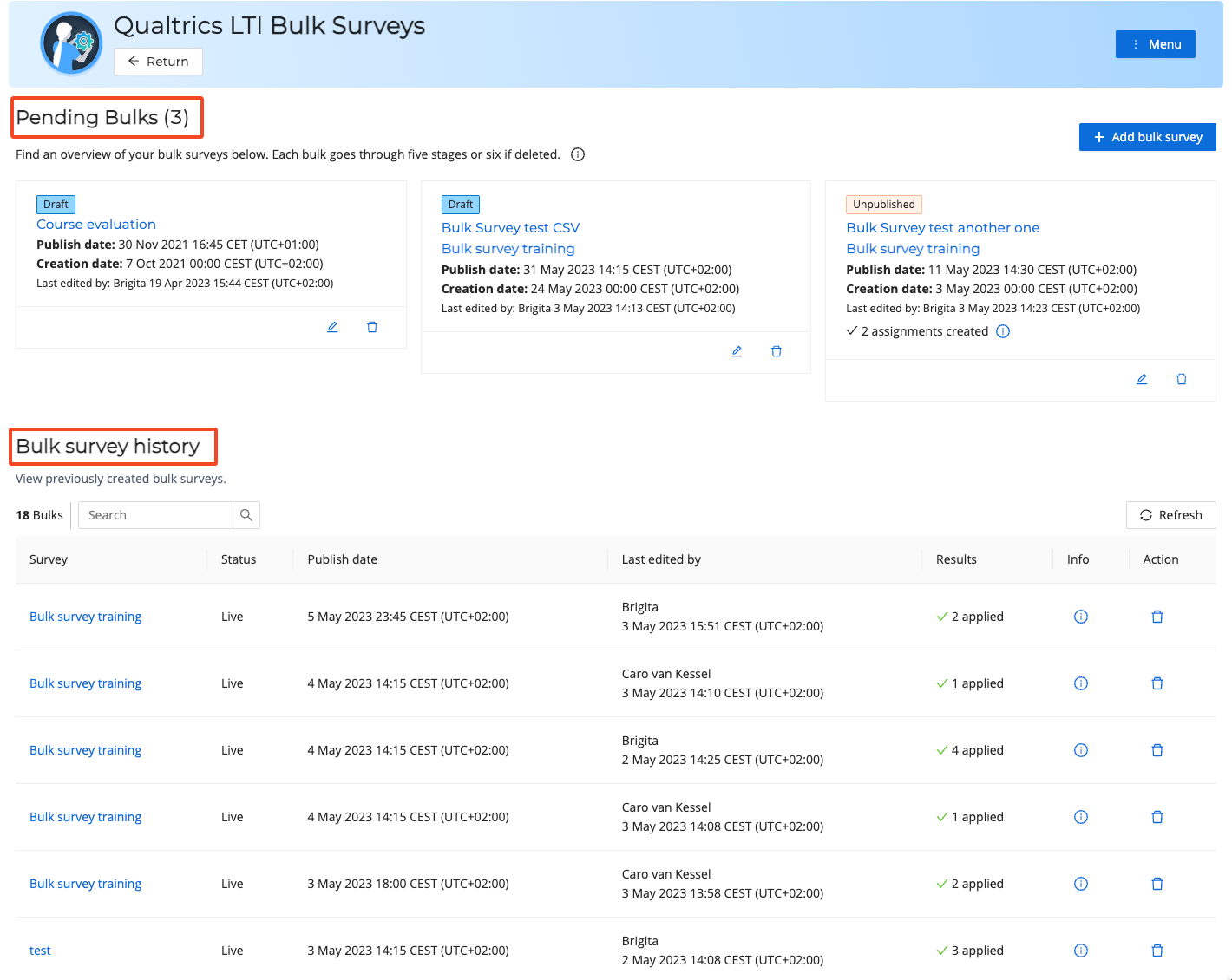Click the 18 Bulks count
1232x980 pixels.
coord(39,515)
